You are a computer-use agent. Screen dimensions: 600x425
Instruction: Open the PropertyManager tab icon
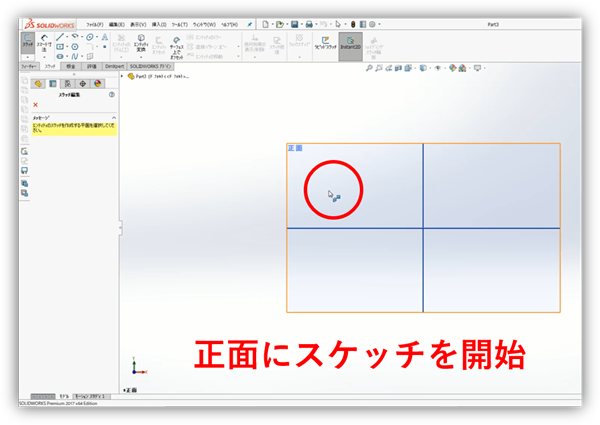coord(53,84)
